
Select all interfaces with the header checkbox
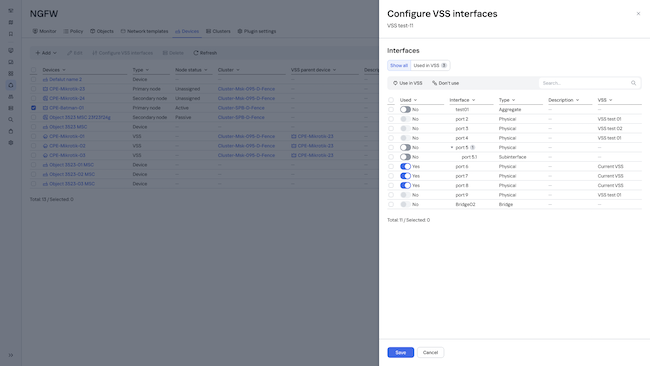(391, 100)
